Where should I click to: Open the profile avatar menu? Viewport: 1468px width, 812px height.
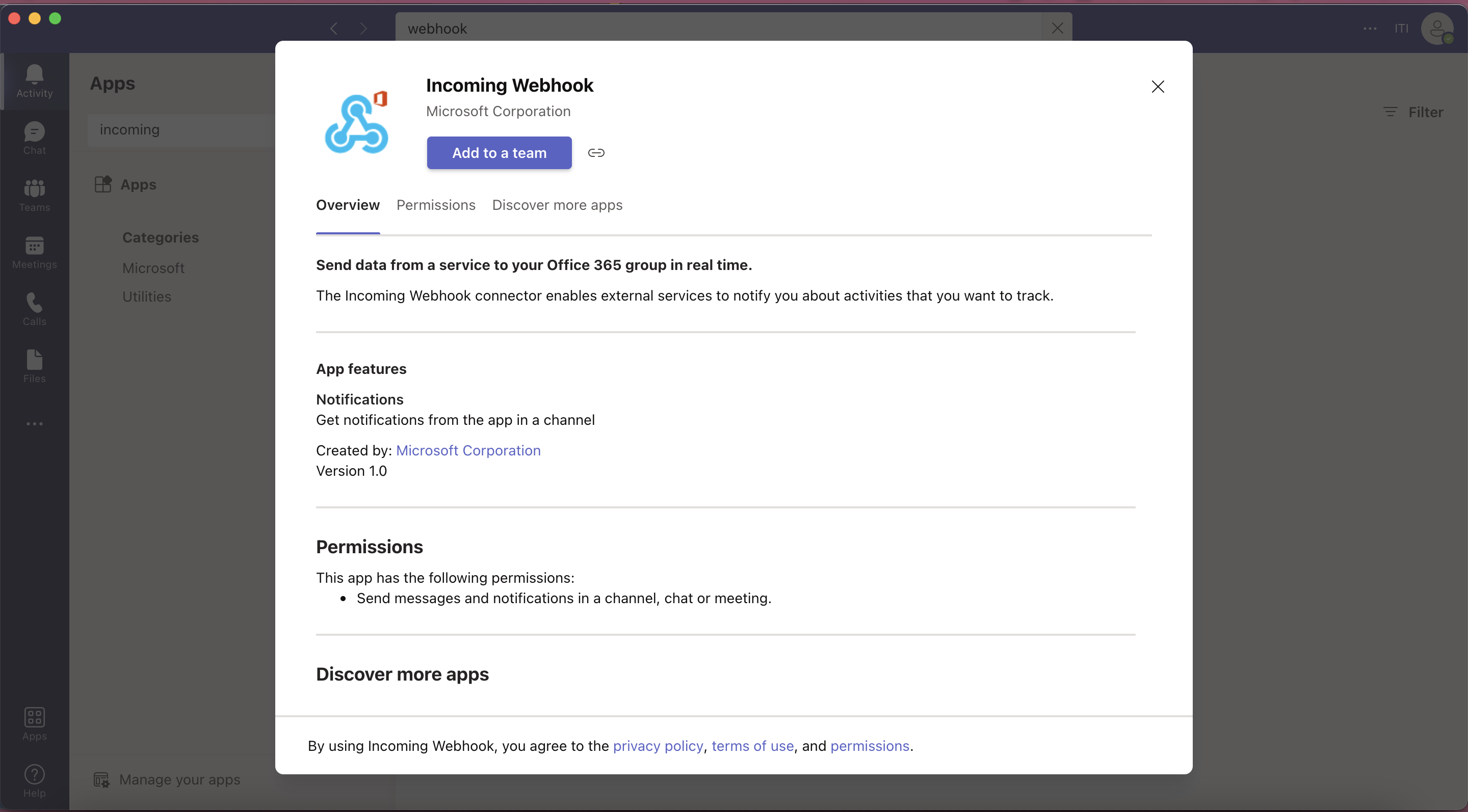coord(1437,28)
